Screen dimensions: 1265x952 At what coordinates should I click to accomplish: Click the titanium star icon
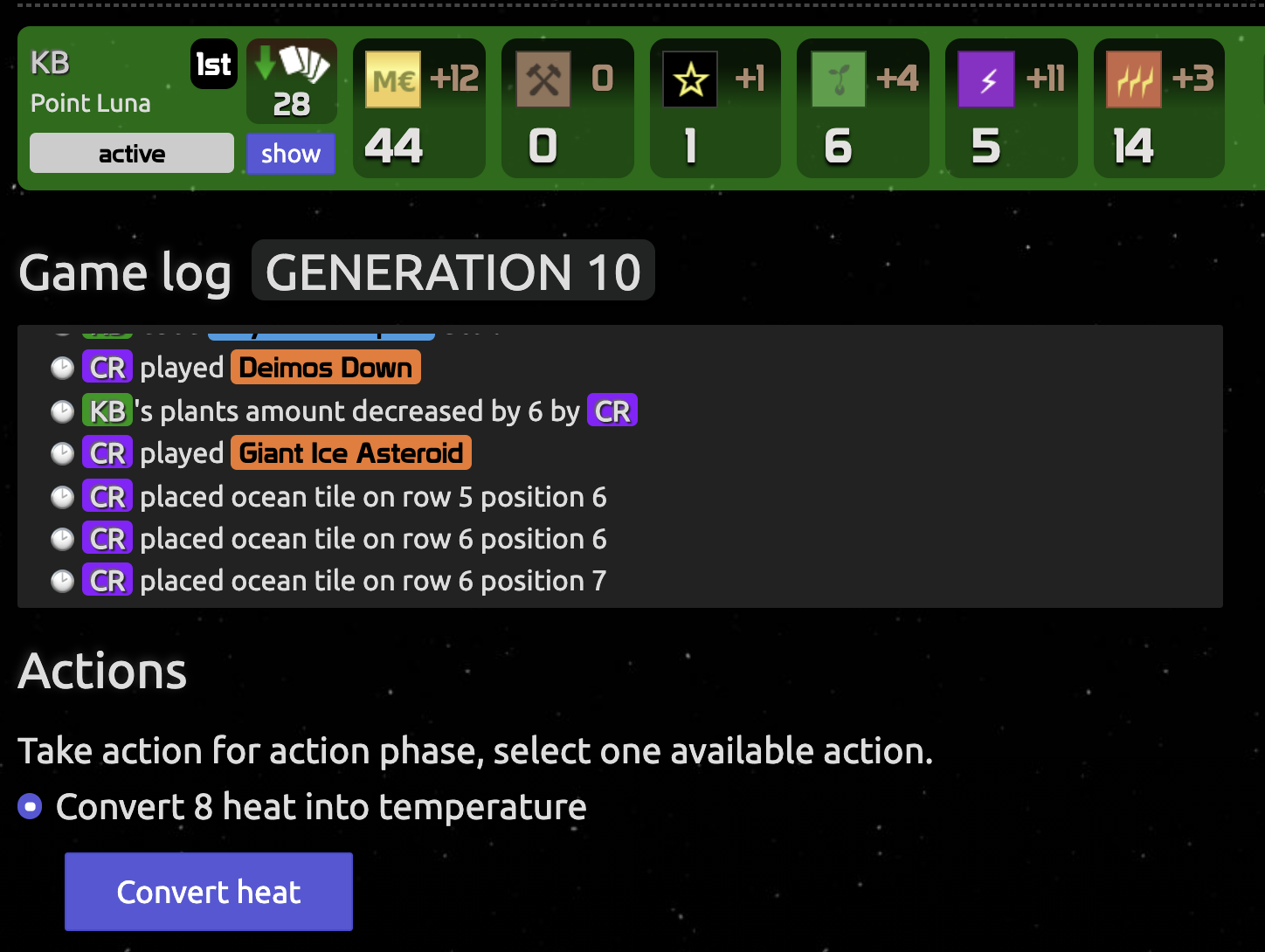(690, 79)
